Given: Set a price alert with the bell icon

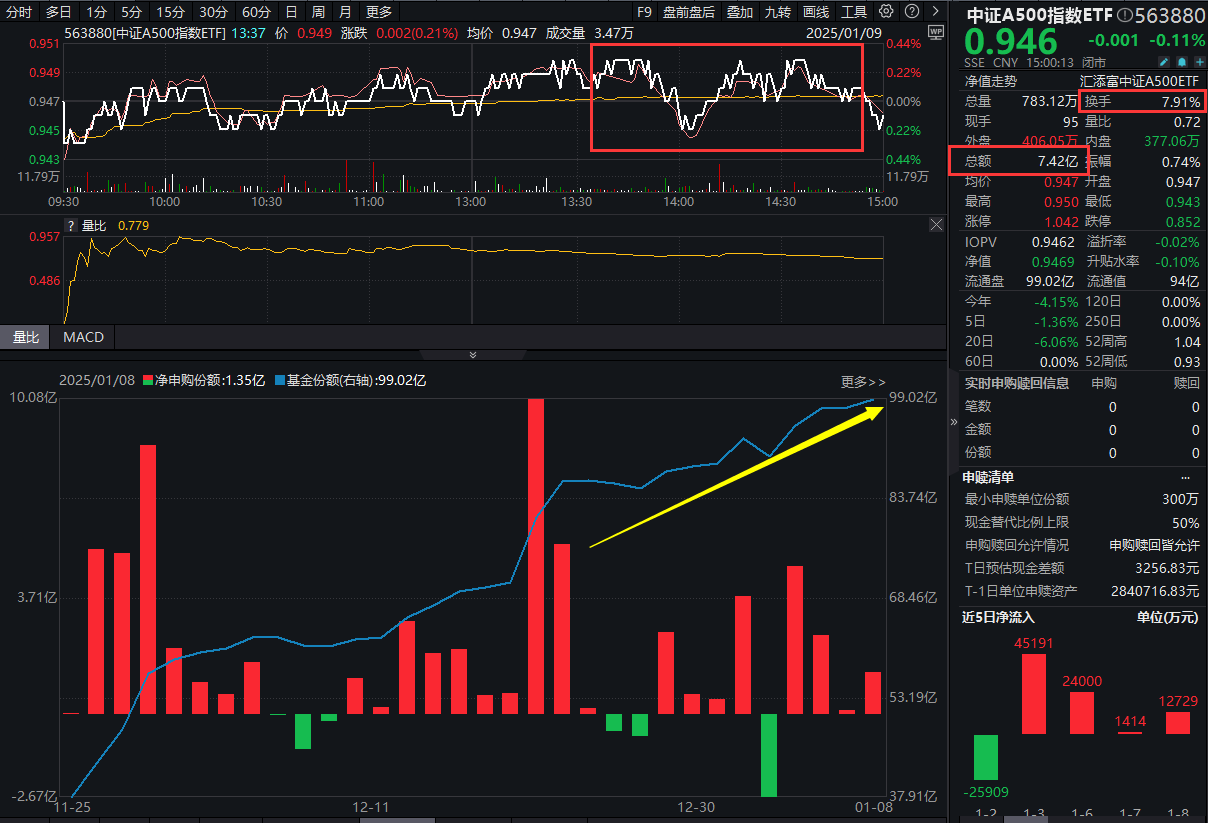Looking at the screenshot, I should coord(1181,61).
